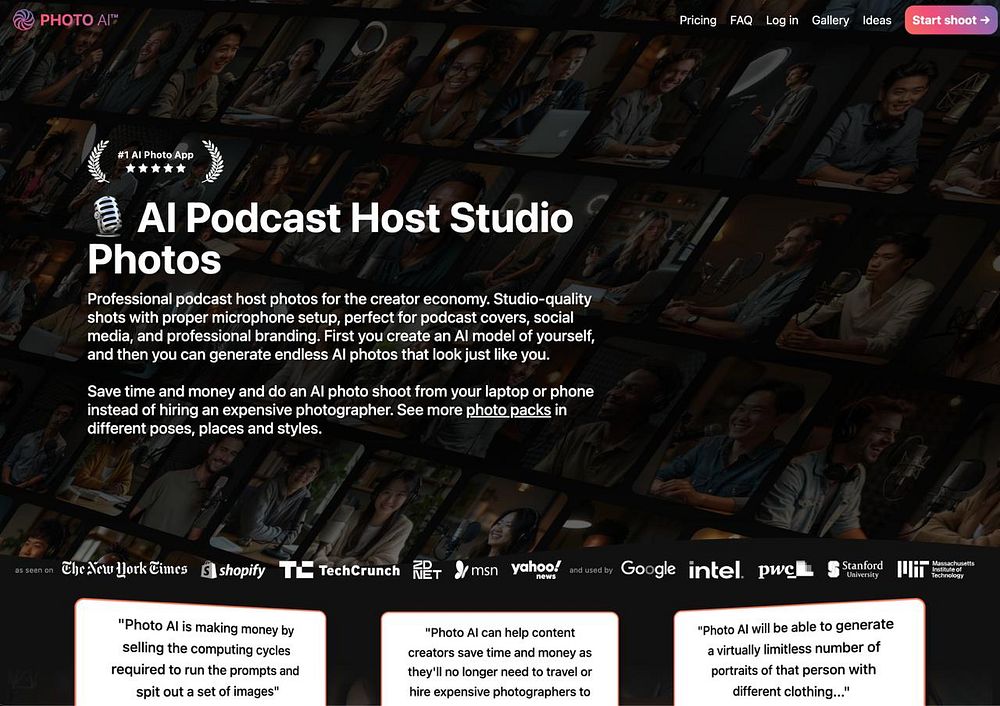Click the "and used by" label
The image size is (1000, 706).
point(591,570)
